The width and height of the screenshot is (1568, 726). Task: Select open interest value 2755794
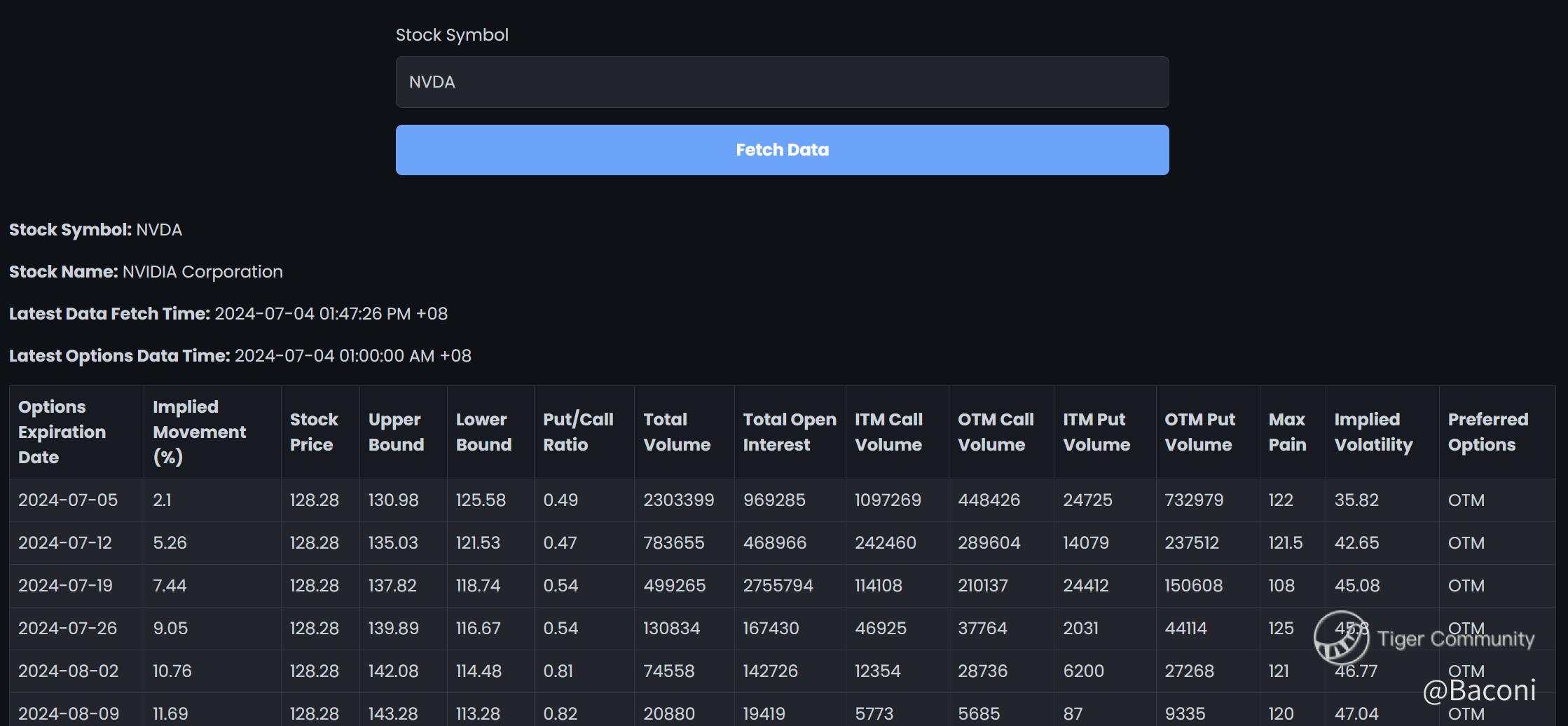coord(778,586)
